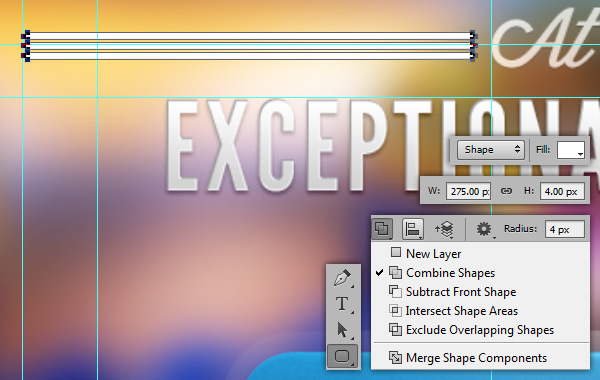Open the white Fill color swatch
600x380 pixels.
(x=571, y=150)
